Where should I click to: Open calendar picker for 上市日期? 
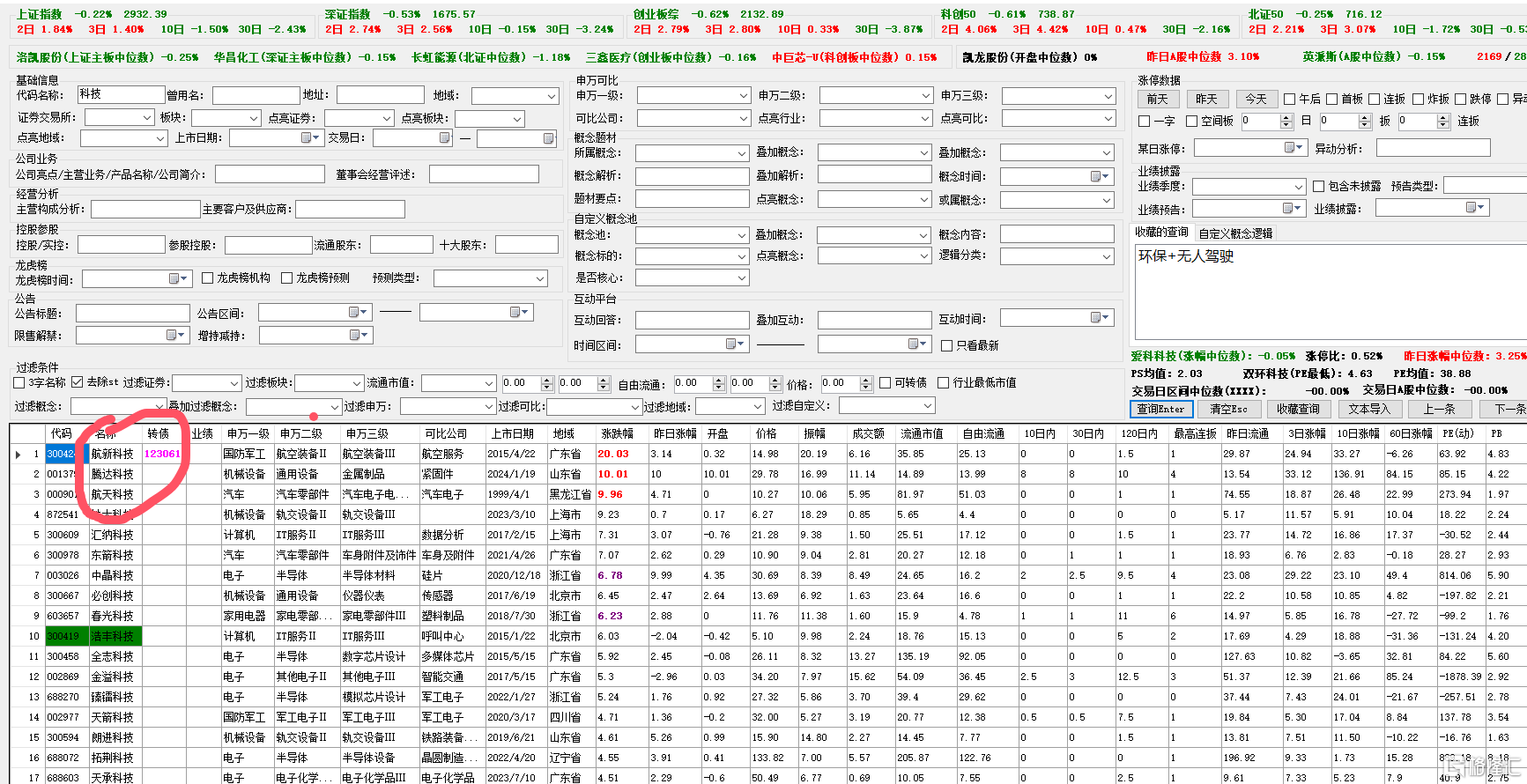click(309, 137)
